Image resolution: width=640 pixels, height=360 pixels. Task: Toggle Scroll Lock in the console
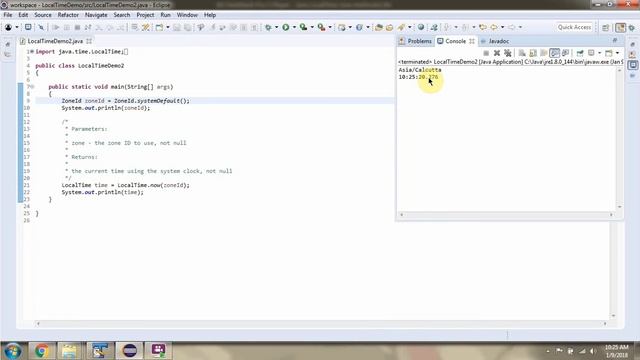533,53
